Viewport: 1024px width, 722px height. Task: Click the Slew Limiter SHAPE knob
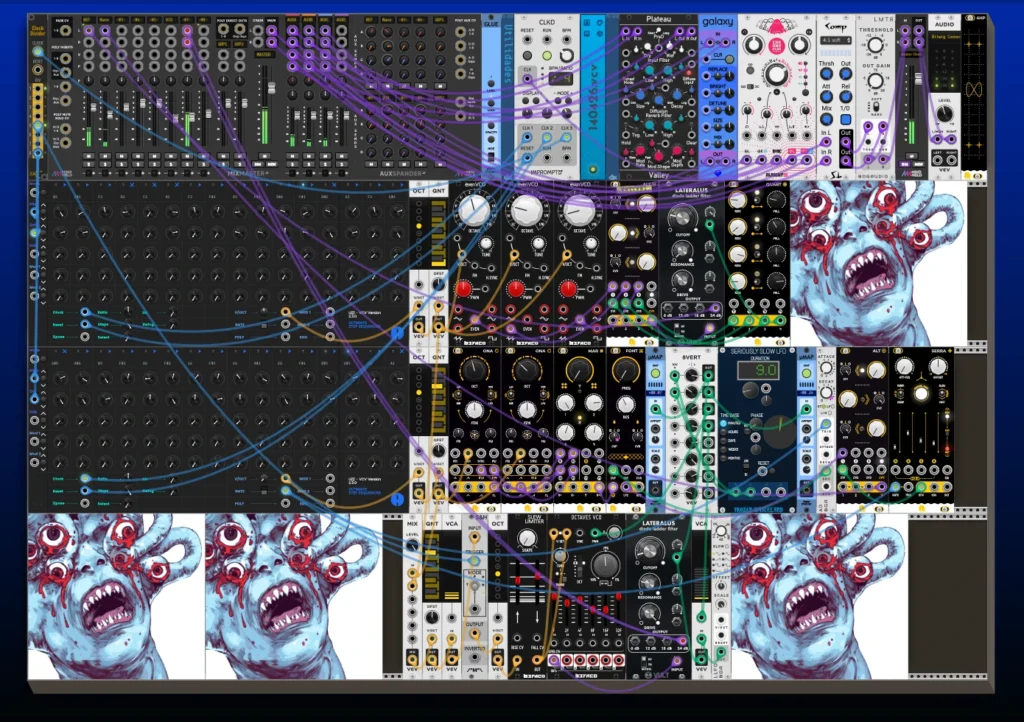(x=527, y=539)
